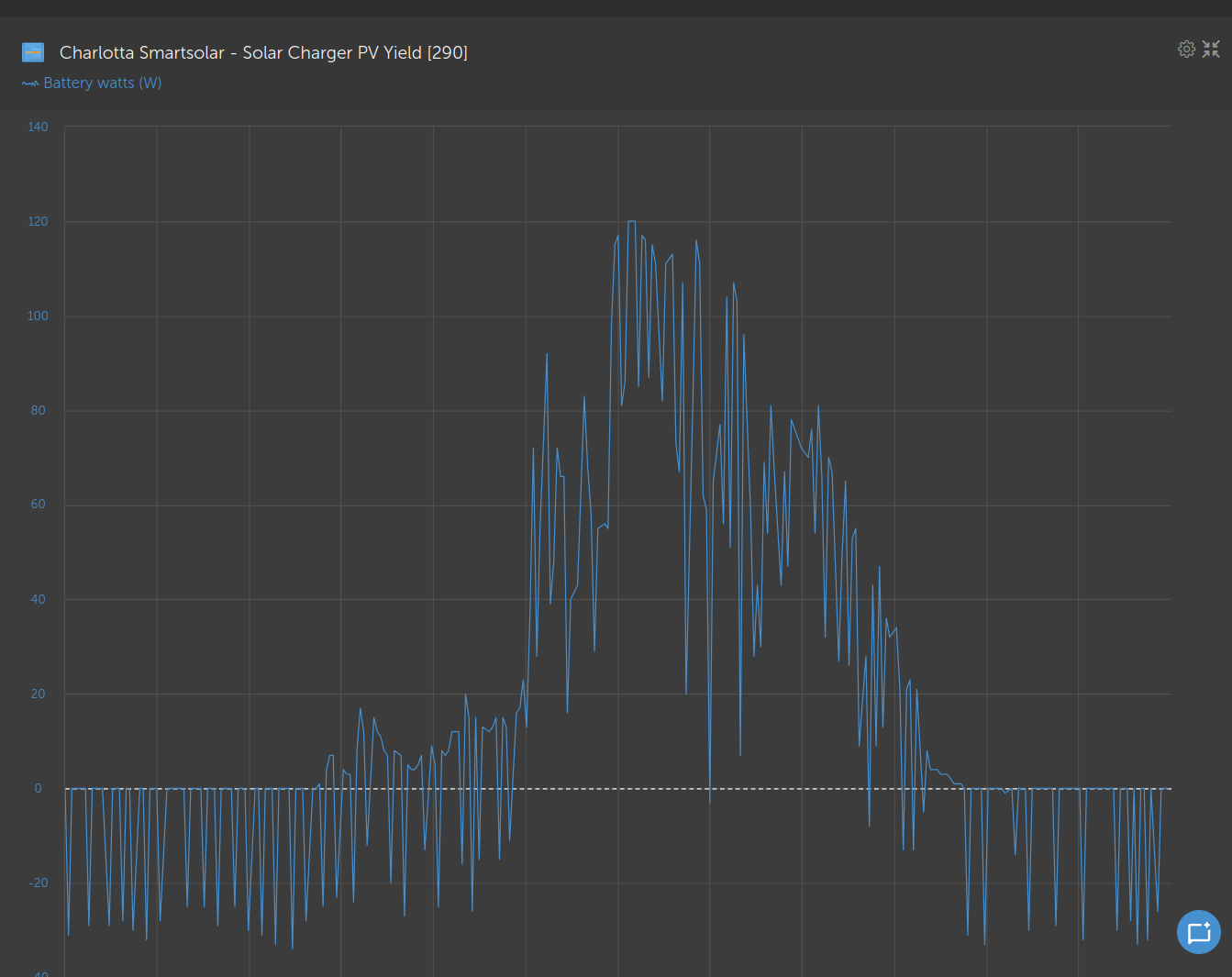Click the 60 y-axis label
This screenshot has height=977, width=1232.
click(38, 504)
